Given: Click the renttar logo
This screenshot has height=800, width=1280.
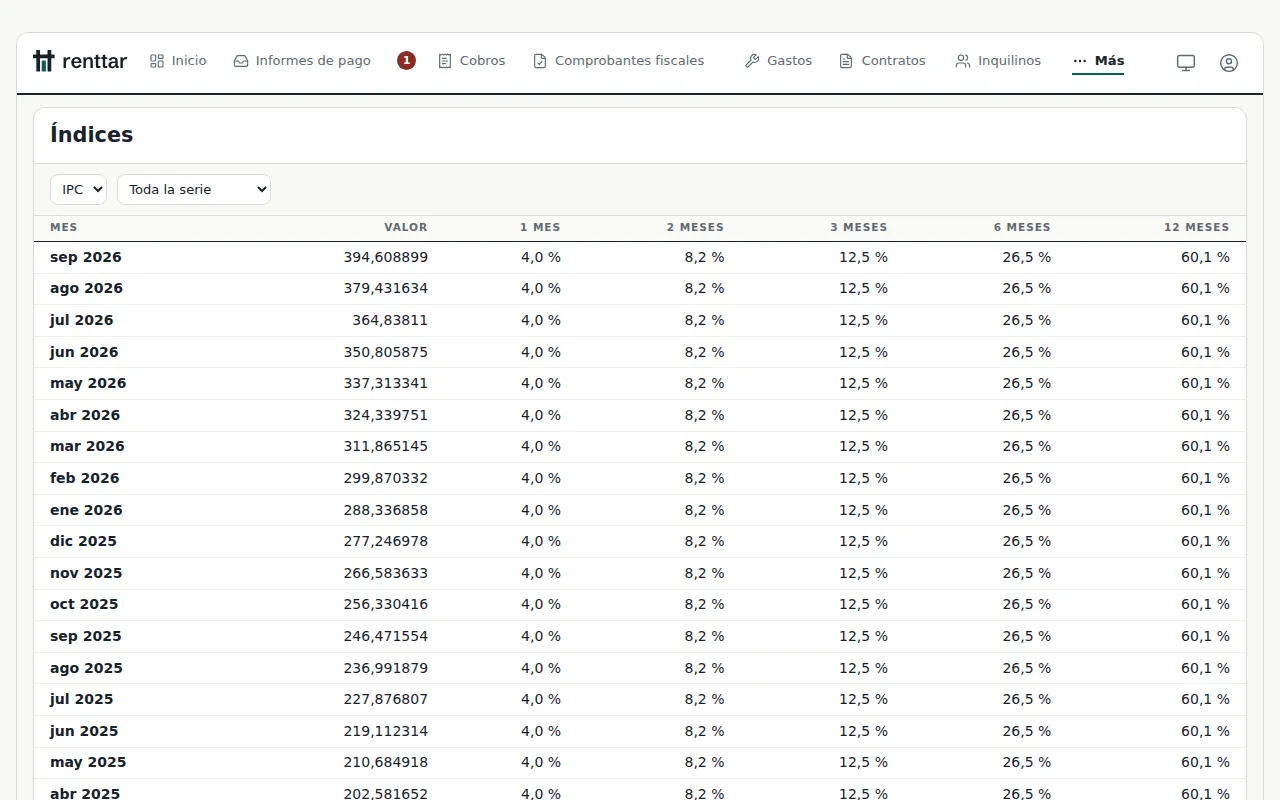Looking at the screenshot, I should pyautogui.click(x=80, y=61).
